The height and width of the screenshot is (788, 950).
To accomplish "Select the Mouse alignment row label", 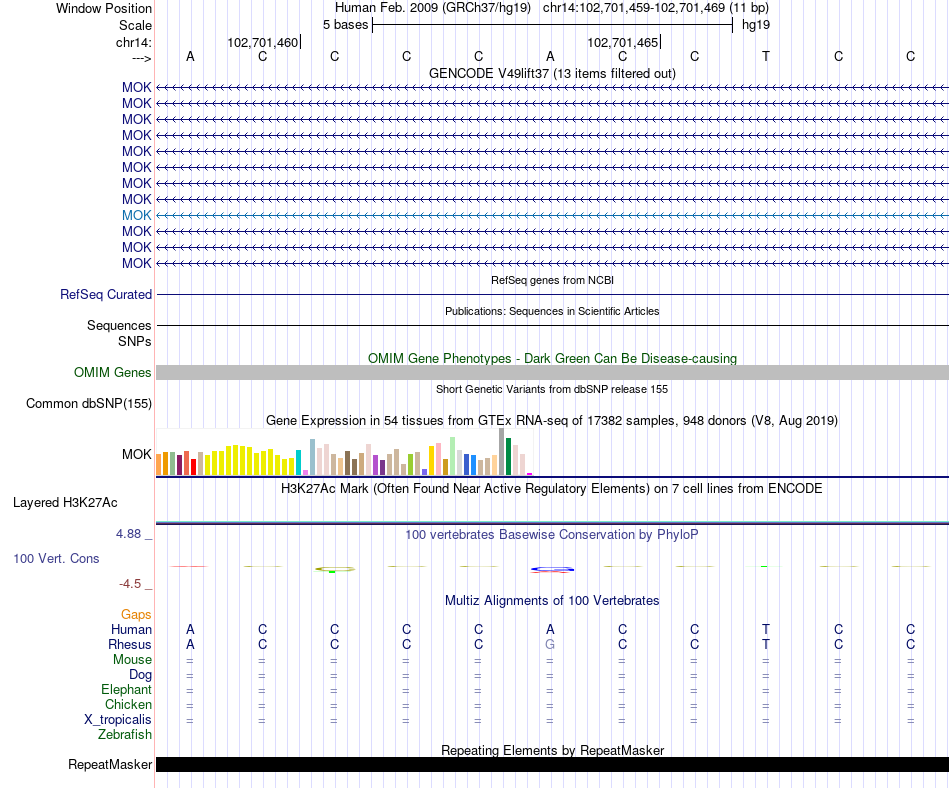I will click(x=132, y=660).
